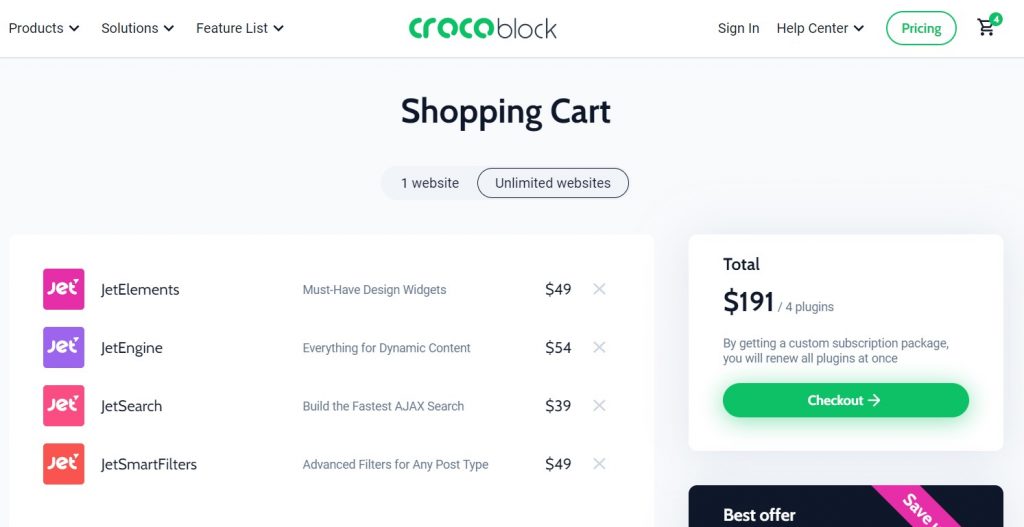Select the Unlimited websites option
This screenshot has width=1024, height=527.
click(x=552, y=183)
